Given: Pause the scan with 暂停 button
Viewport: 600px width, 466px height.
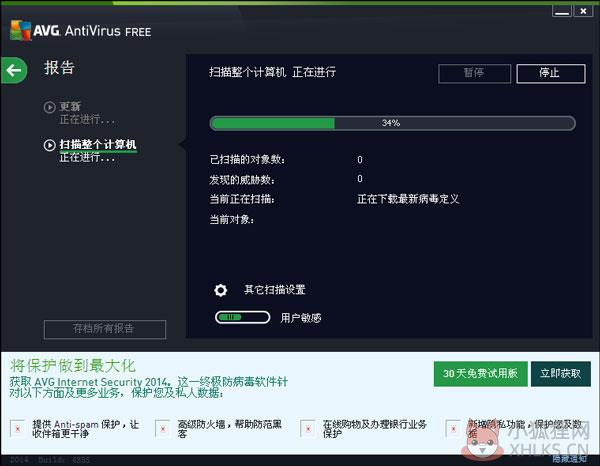Looking at the screenshot, I should tap(474, 73).
